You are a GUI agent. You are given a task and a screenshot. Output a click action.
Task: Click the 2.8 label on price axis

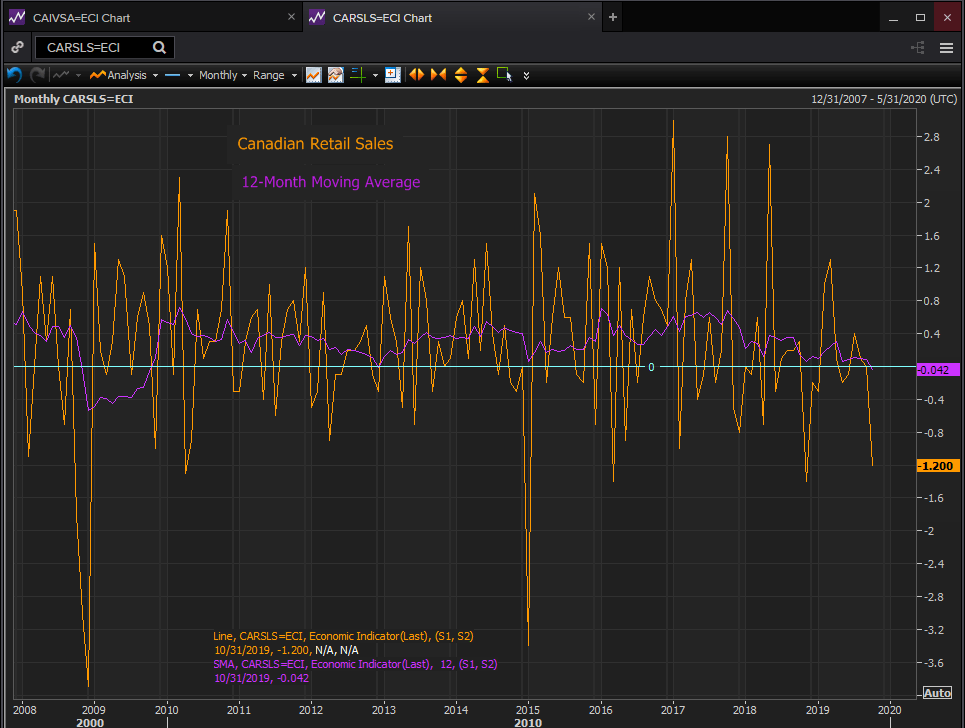coord(932,137)
